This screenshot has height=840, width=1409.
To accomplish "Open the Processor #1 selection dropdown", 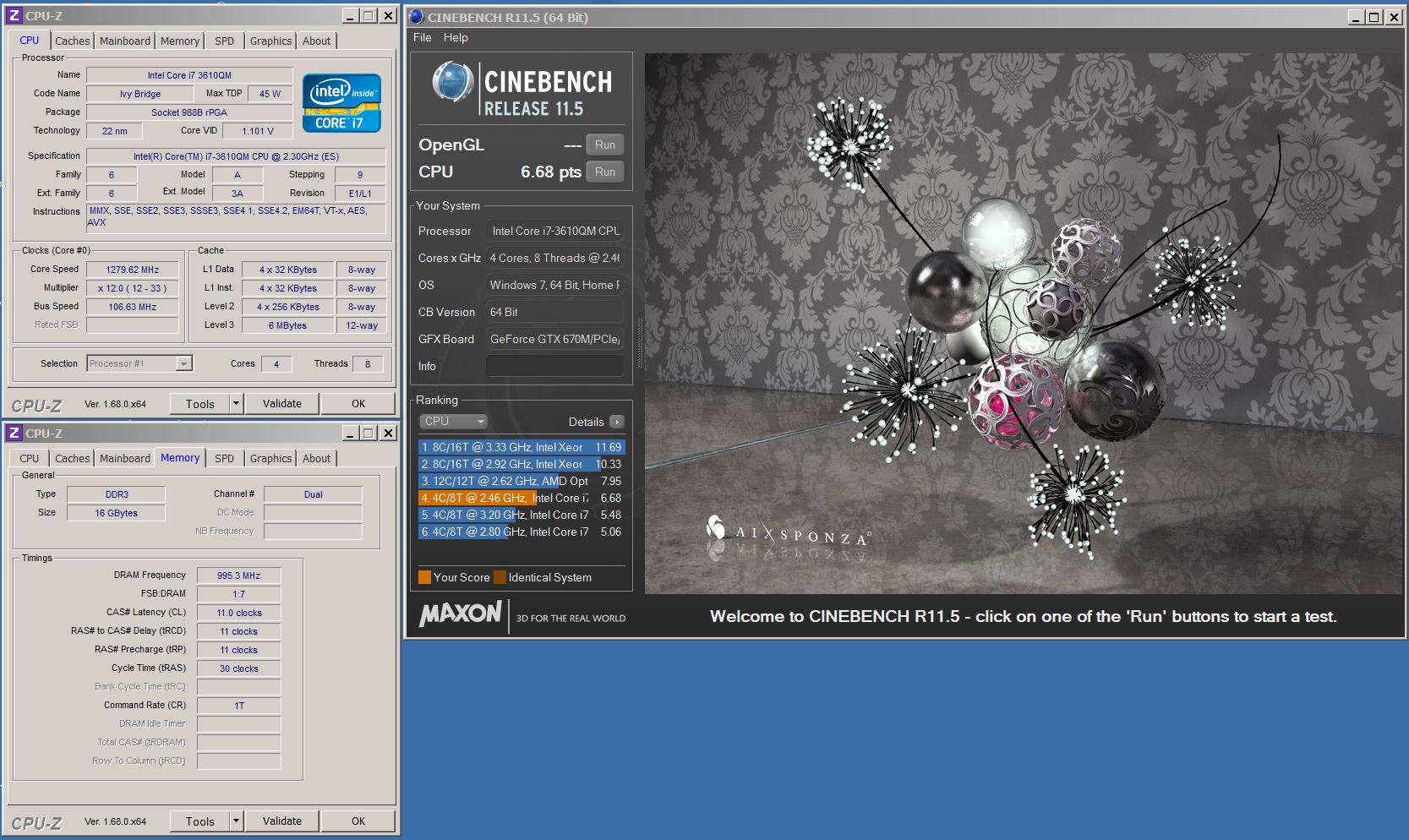I will click(139, 363).
